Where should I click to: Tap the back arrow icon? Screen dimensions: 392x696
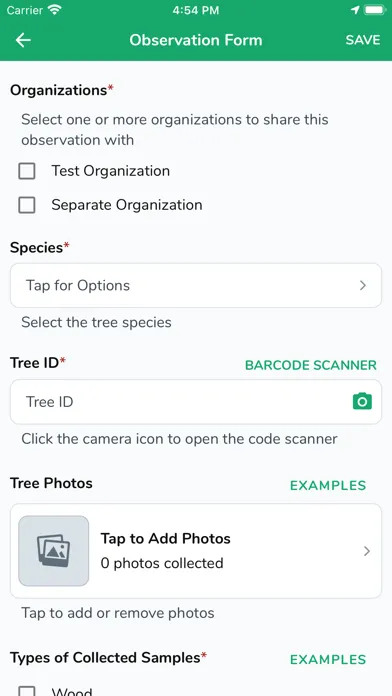[23, 40]
